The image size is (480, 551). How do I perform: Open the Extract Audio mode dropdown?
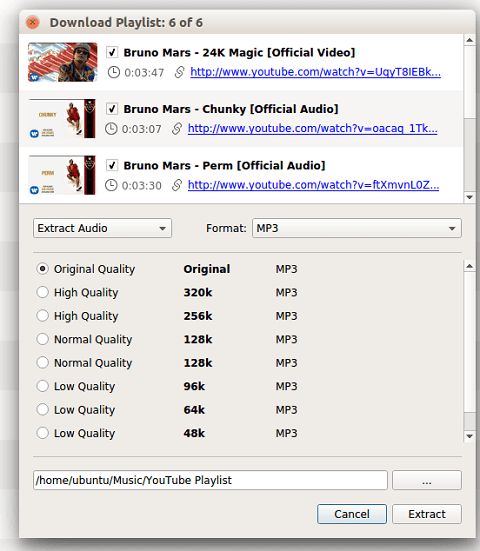point(102,228)
